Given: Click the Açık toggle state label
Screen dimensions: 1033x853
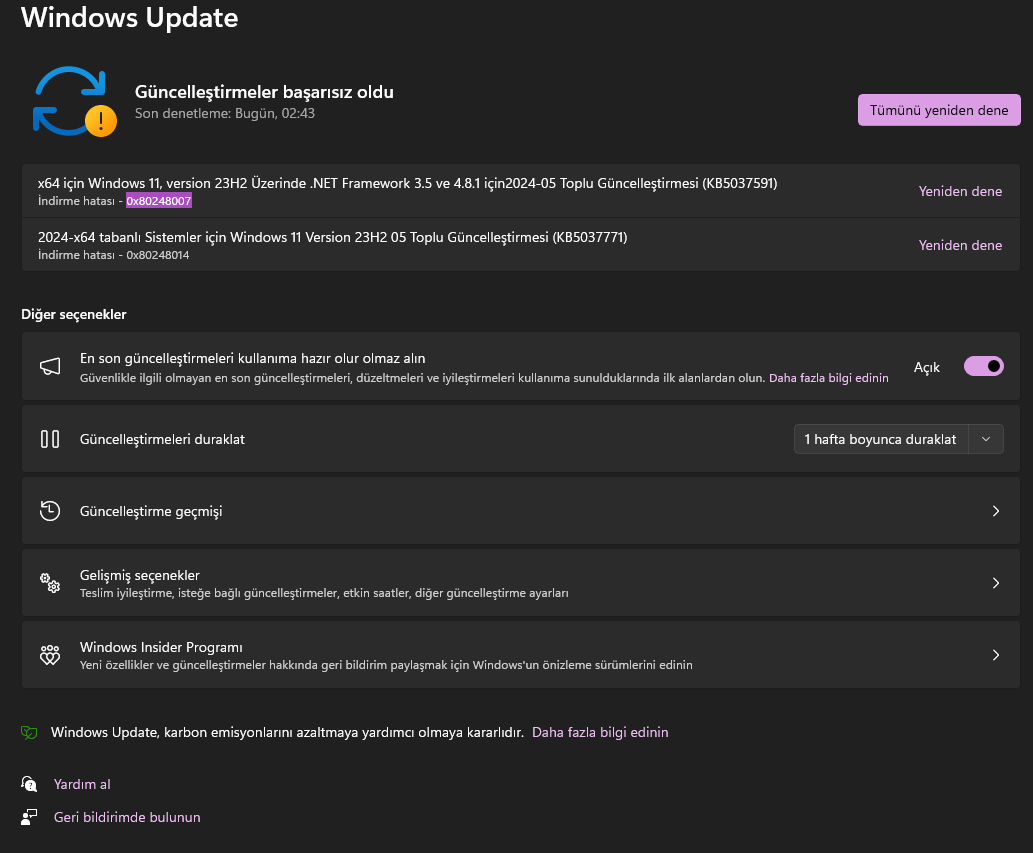Looking at the screenshot, I should (x=926, y=368).
